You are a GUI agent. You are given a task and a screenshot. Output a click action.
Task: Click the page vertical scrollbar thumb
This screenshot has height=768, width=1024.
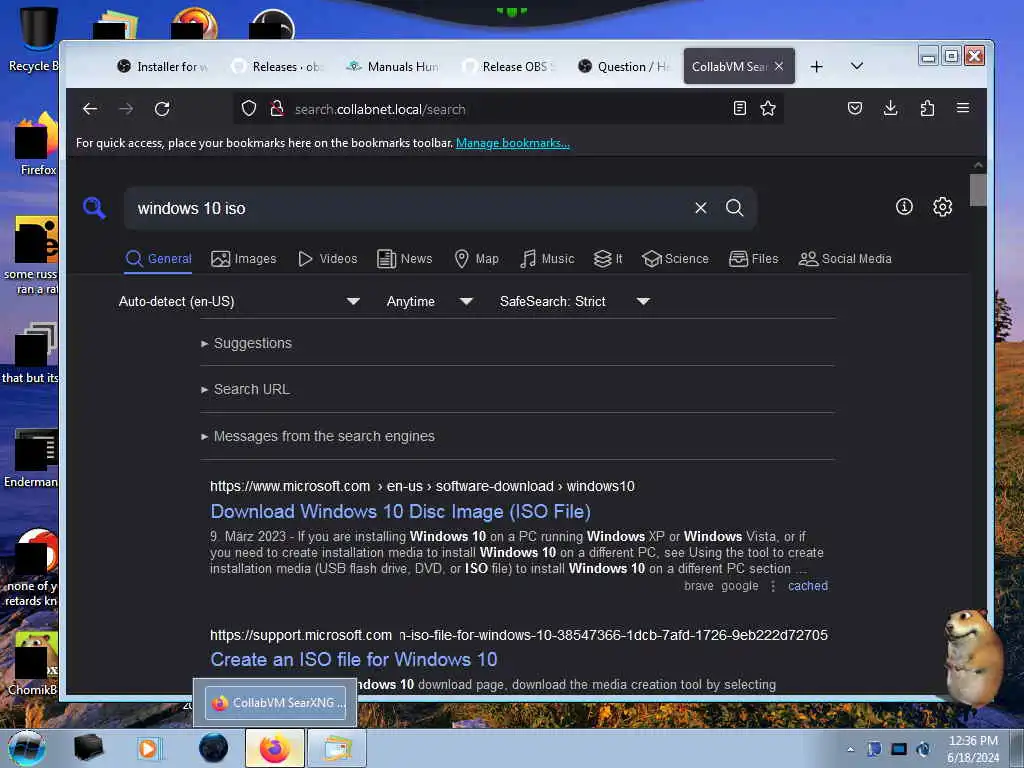coord(978,190)
